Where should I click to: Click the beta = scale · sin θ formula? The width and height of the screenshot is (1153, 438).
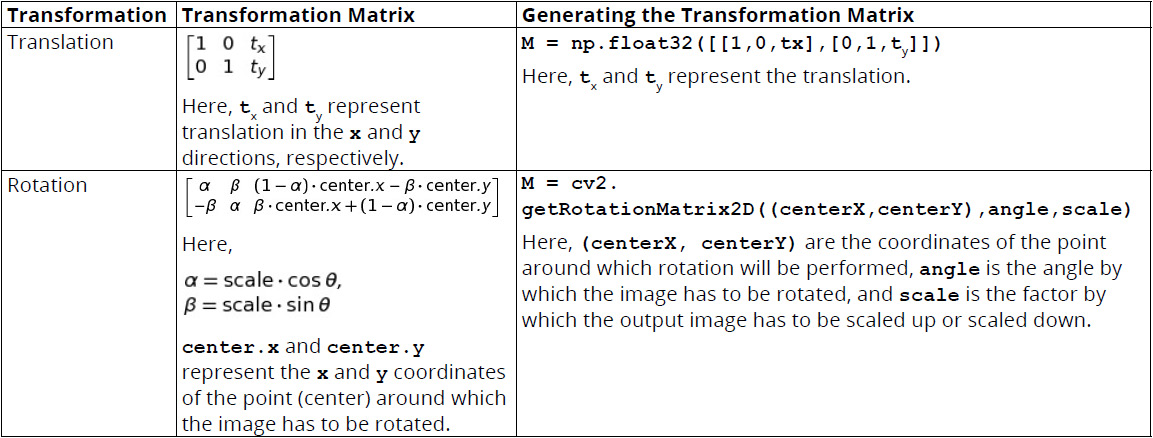[256, 304]
